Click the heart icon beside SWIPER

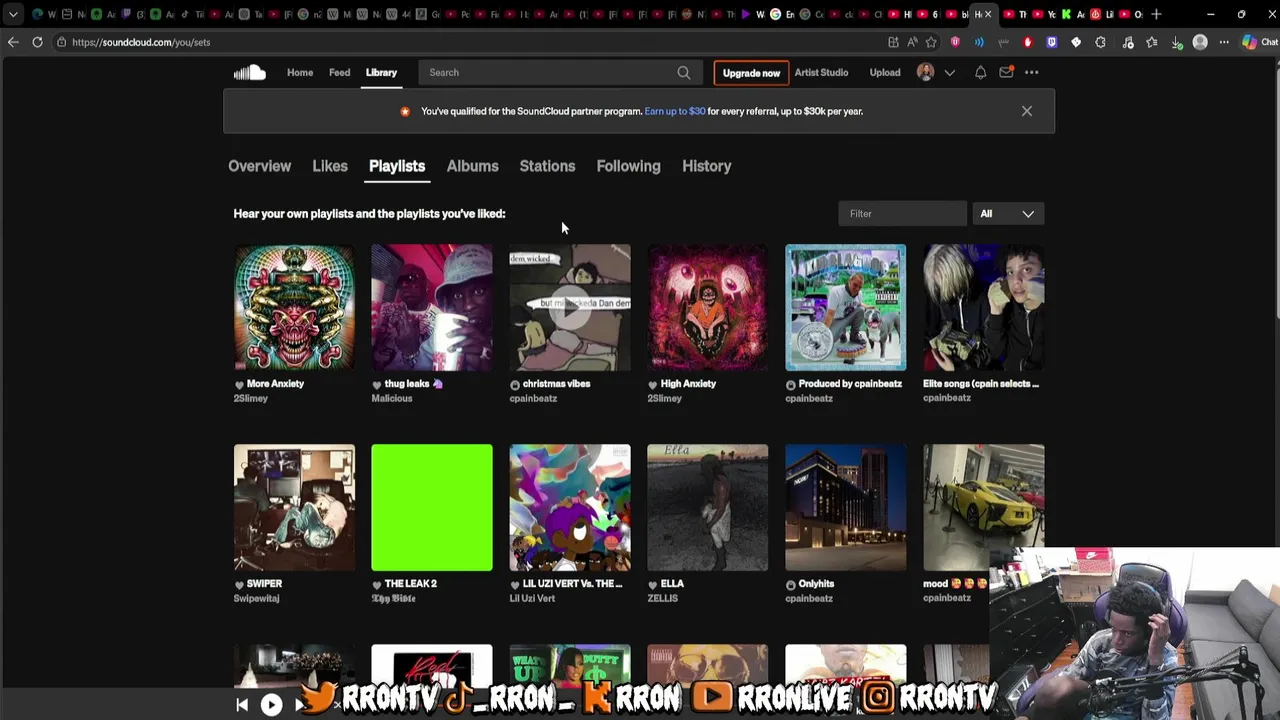pos(239,584)
